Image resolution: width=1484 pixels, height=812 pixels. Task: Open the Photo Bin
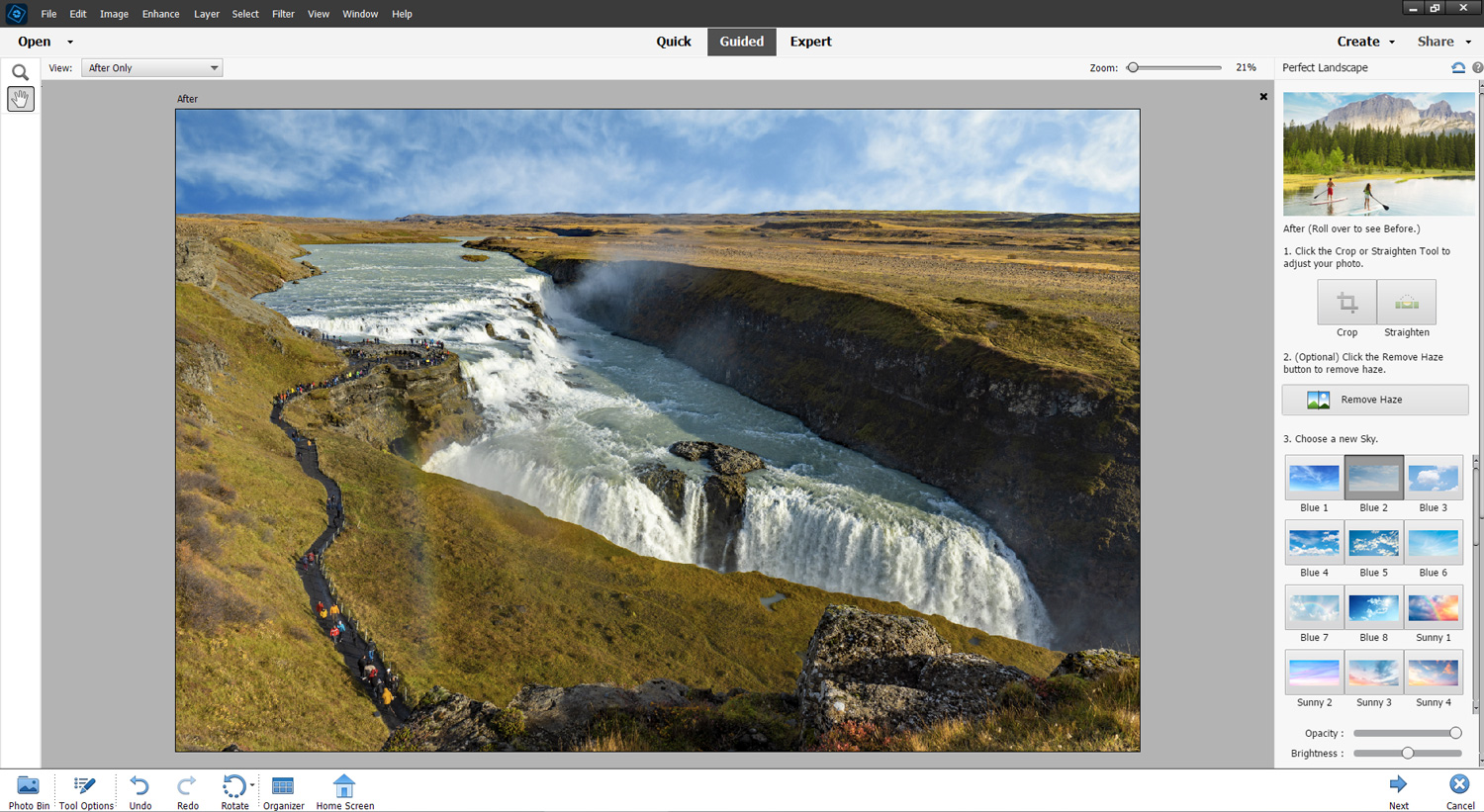[x=28, y=790]
